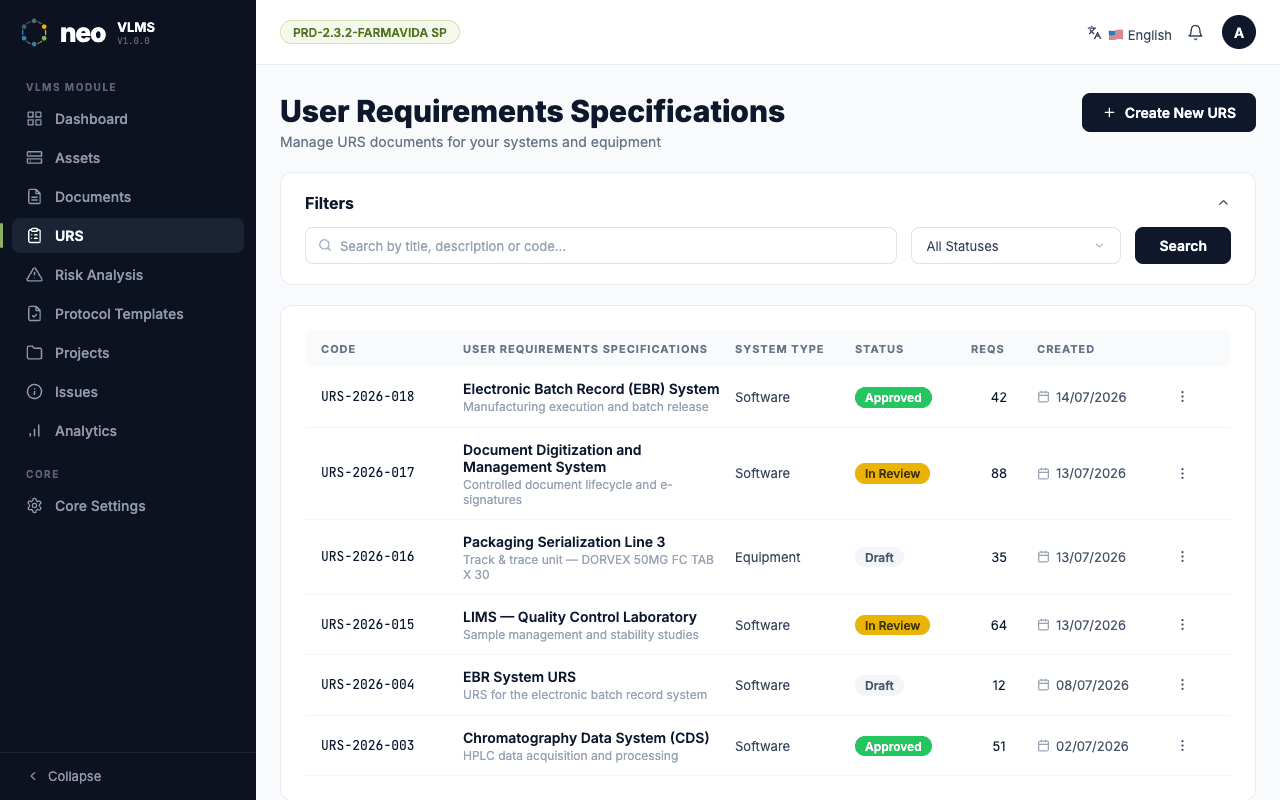Click In Review badge for URS-2026-015

tap(892, 625)
